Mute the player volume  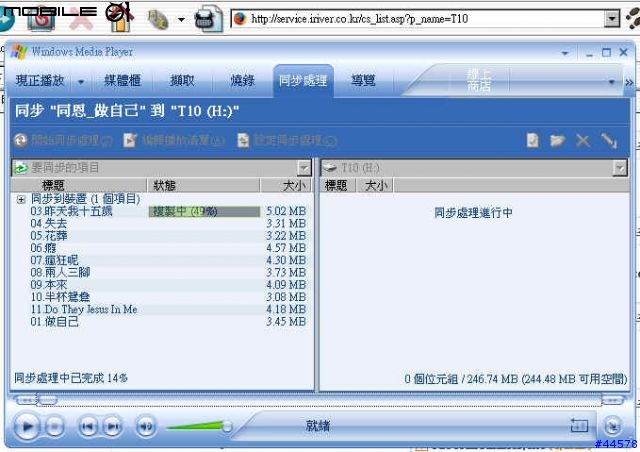[146, 427]
